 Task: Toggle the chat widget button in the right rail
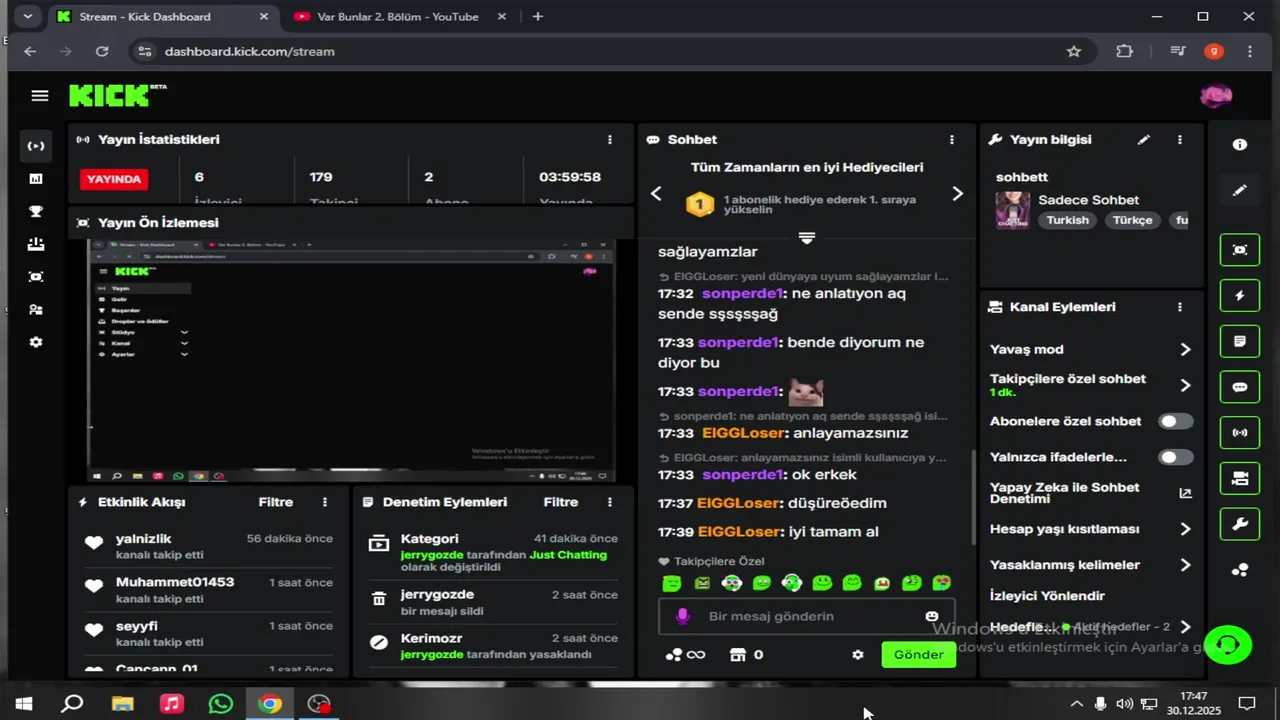tap(1240, 387)
